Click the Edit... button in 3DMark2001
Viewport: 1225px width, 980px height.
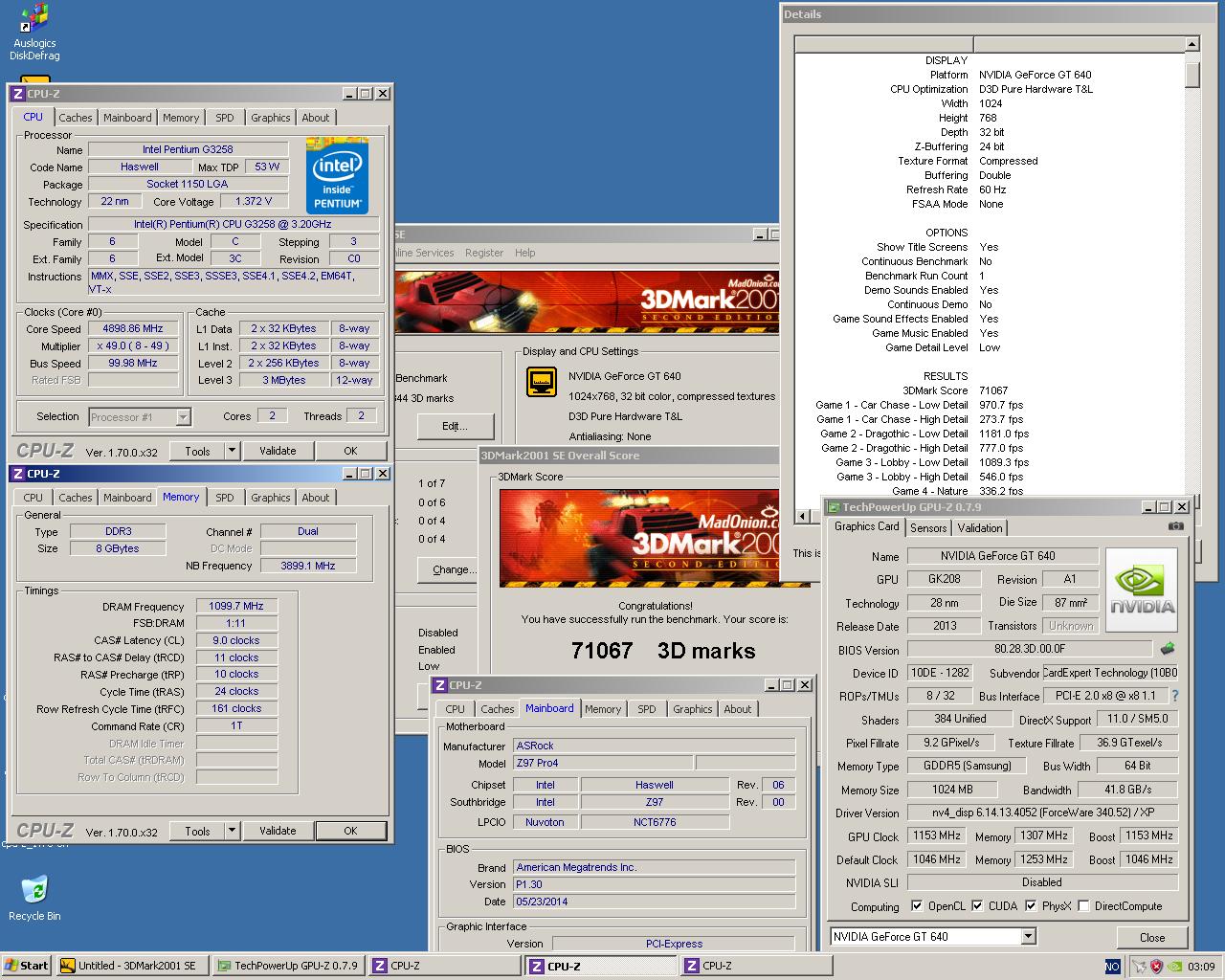[x=456, y=426]
